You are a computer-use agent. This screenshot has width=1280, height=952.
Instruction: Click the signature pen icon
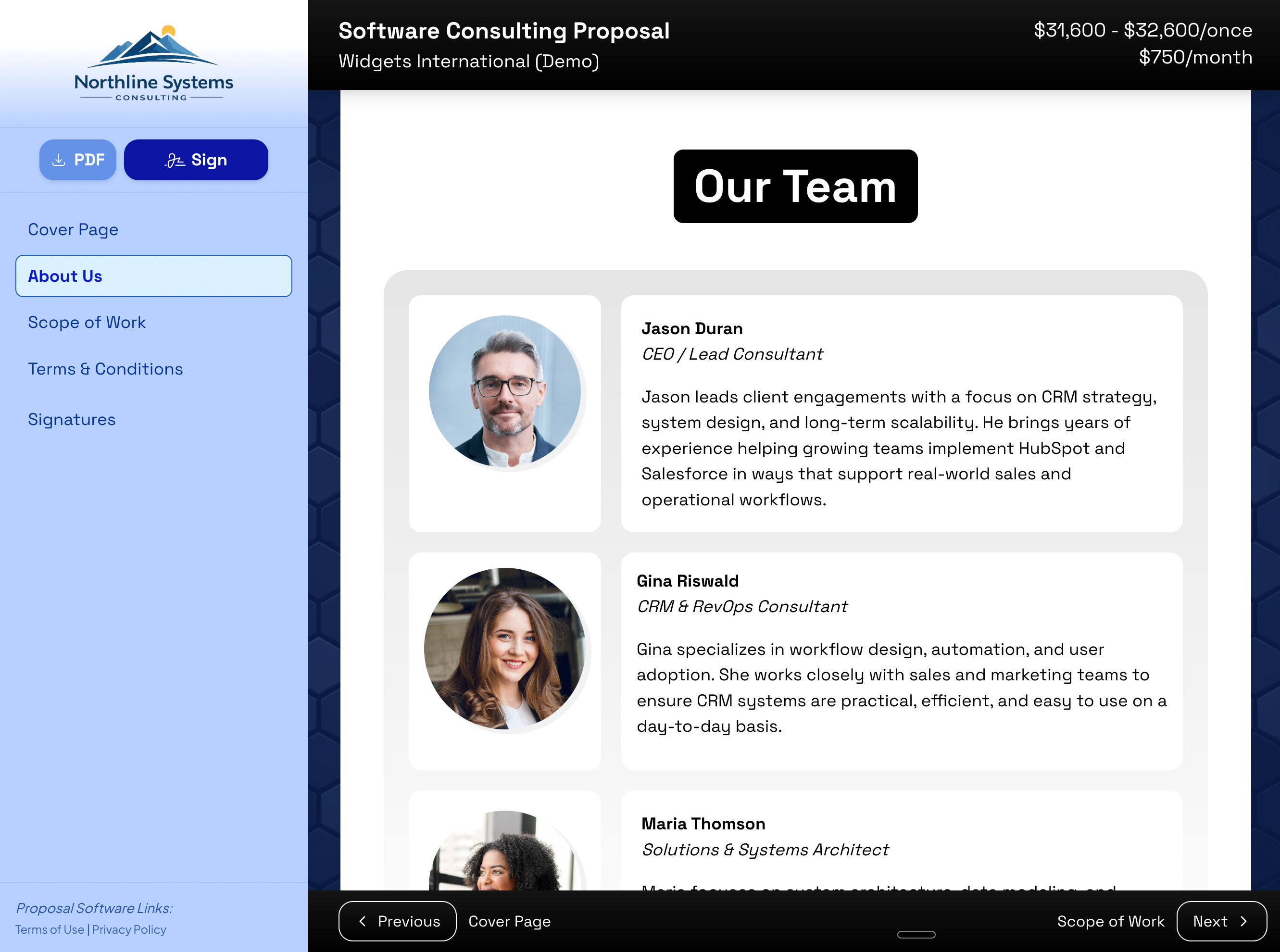pos(175,160)
